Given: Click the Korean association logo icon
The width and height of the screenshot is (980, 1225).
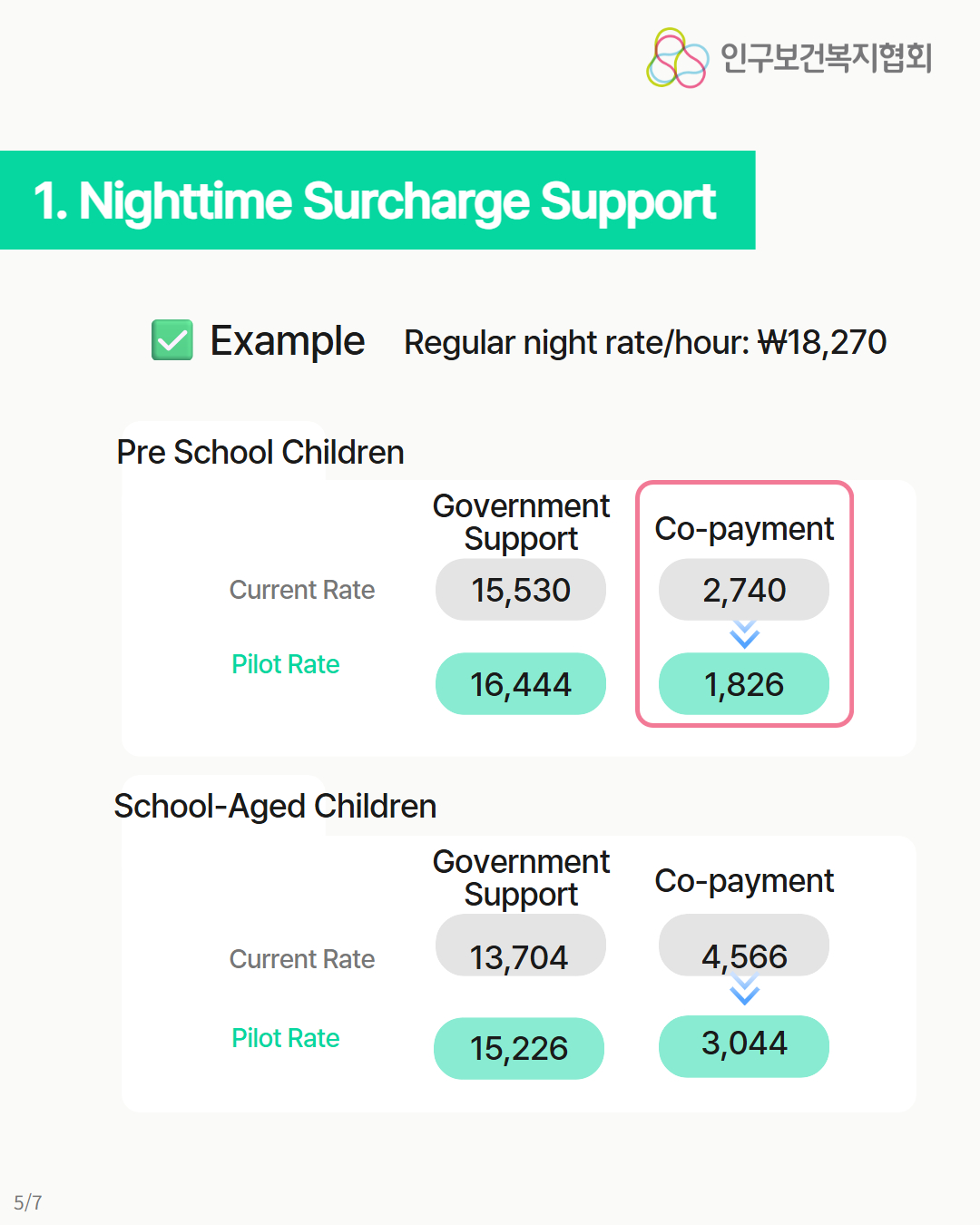Looking at the screenshot, I should pos(676,58).
